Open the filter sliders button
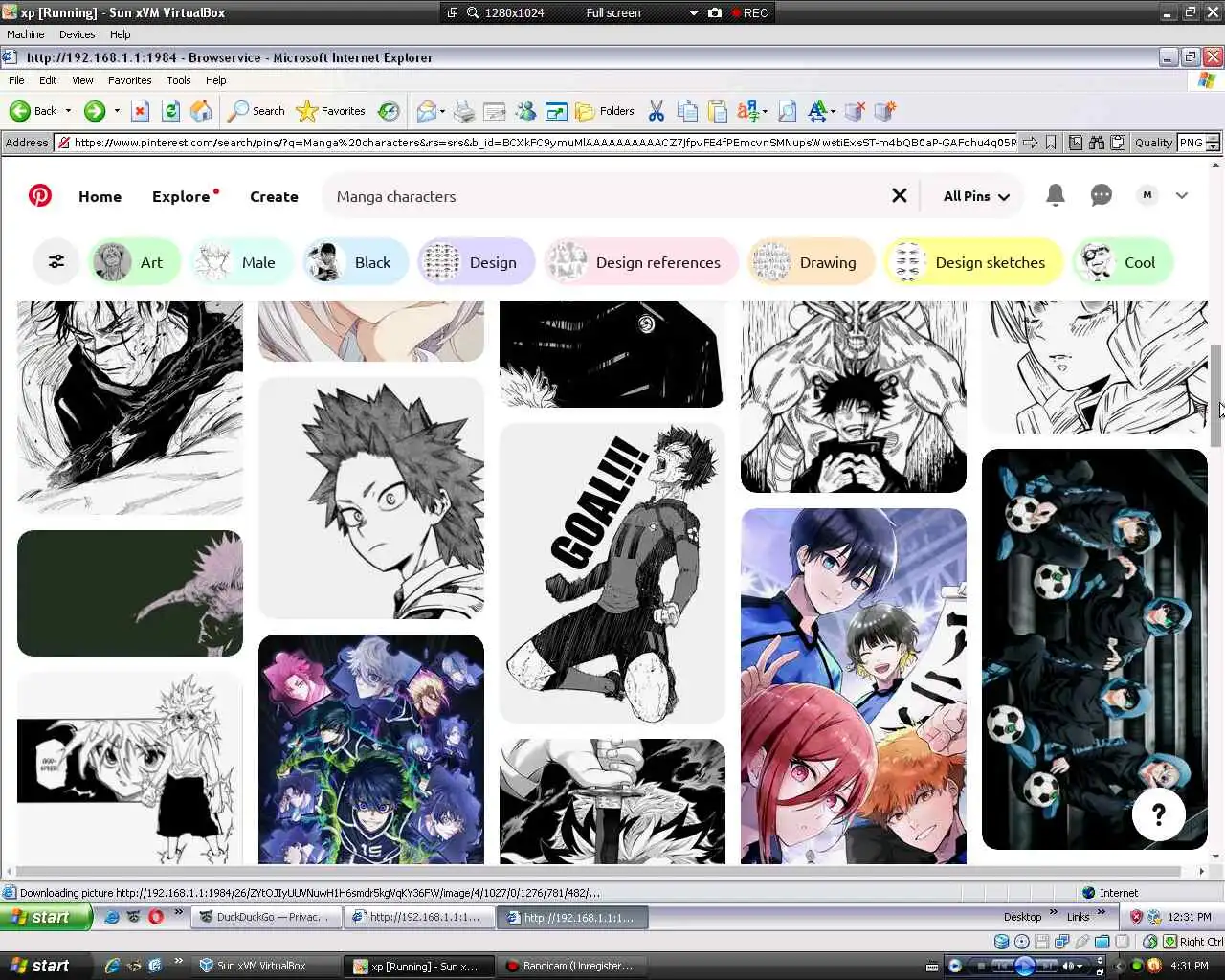 [56, 261]
